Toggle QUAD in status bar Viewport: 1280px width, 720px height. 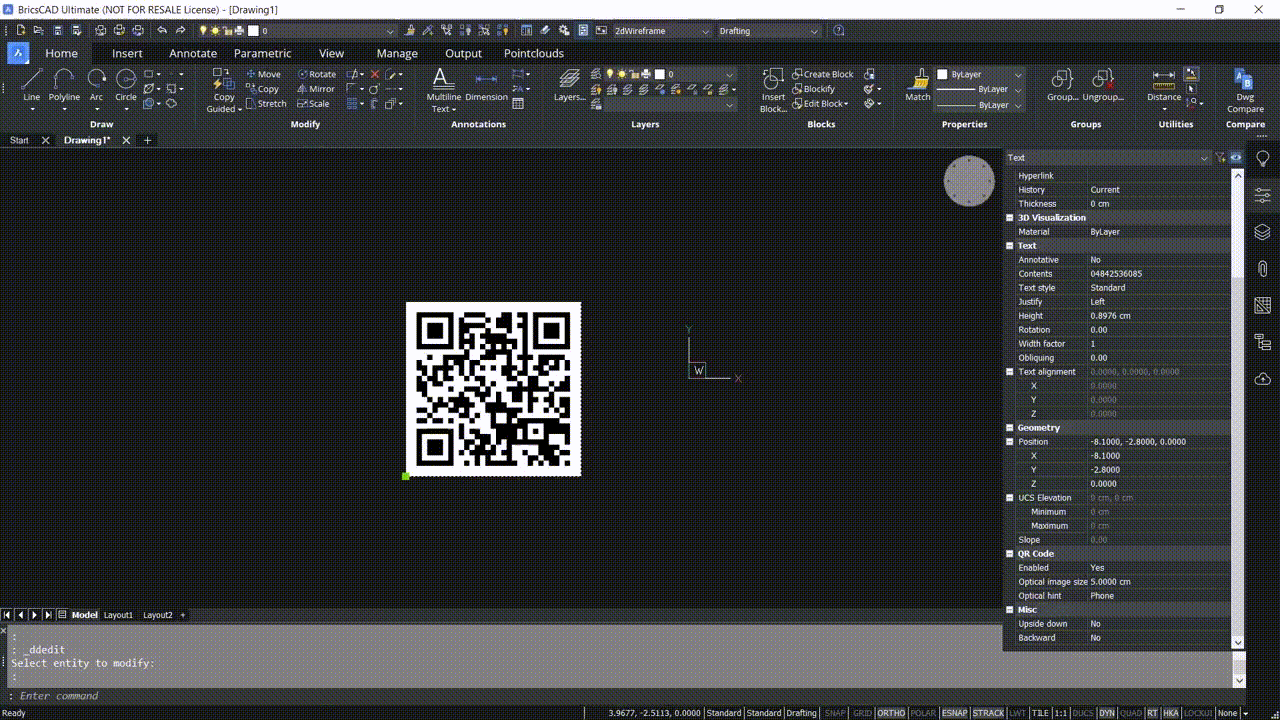(1131, 713)
